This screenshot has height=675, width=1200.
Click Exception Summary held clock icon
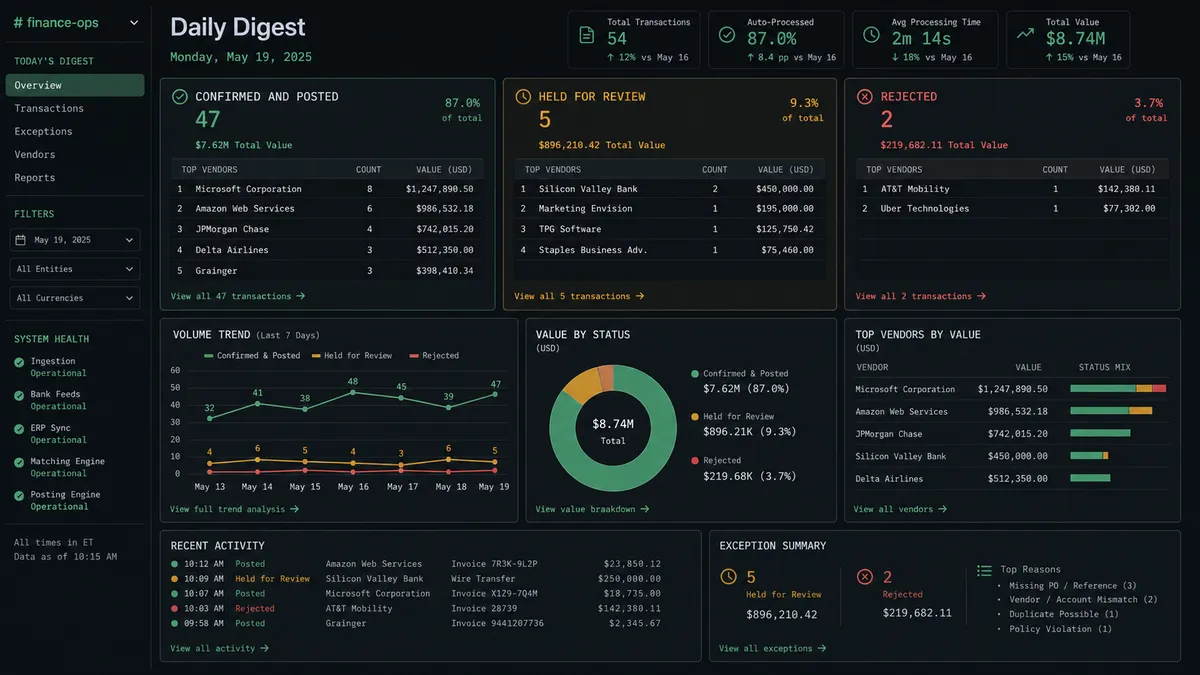tap(729, 577)
